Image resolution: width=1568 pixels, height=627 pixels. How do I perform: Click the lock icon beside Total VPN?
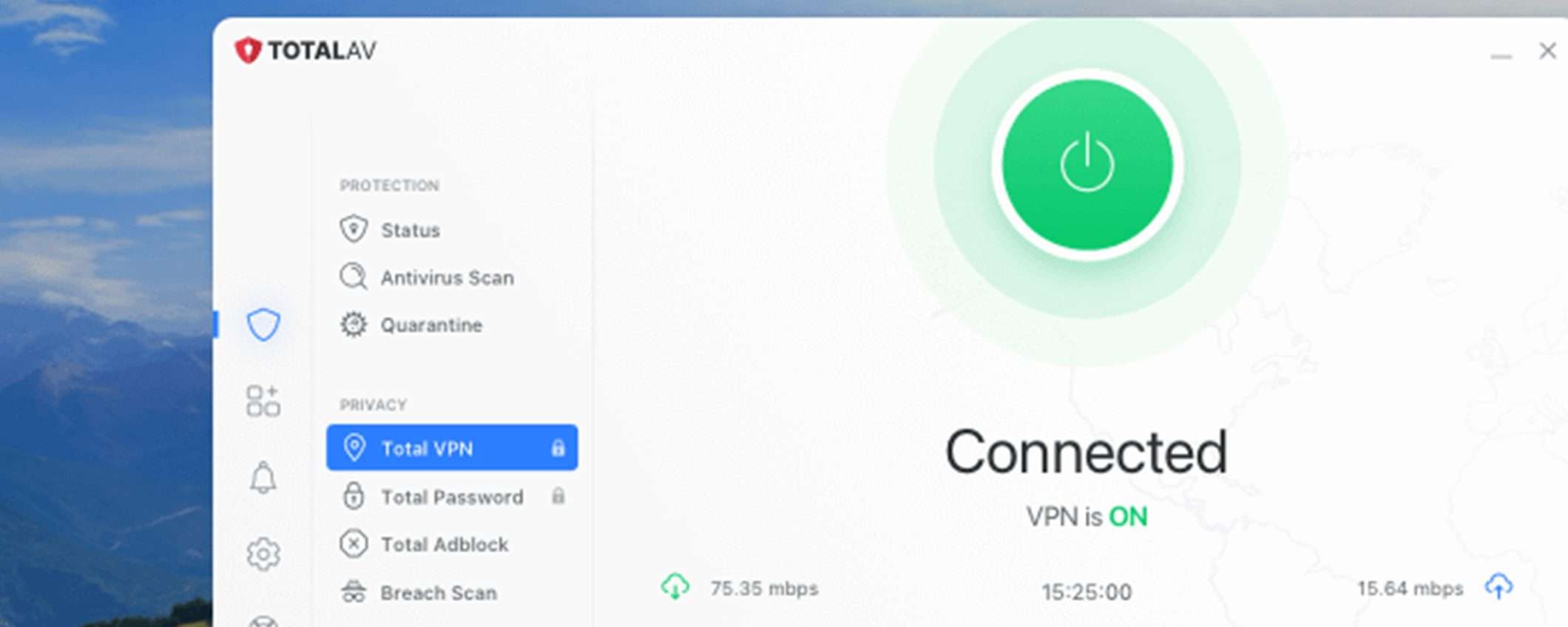(x=558, y=447)
